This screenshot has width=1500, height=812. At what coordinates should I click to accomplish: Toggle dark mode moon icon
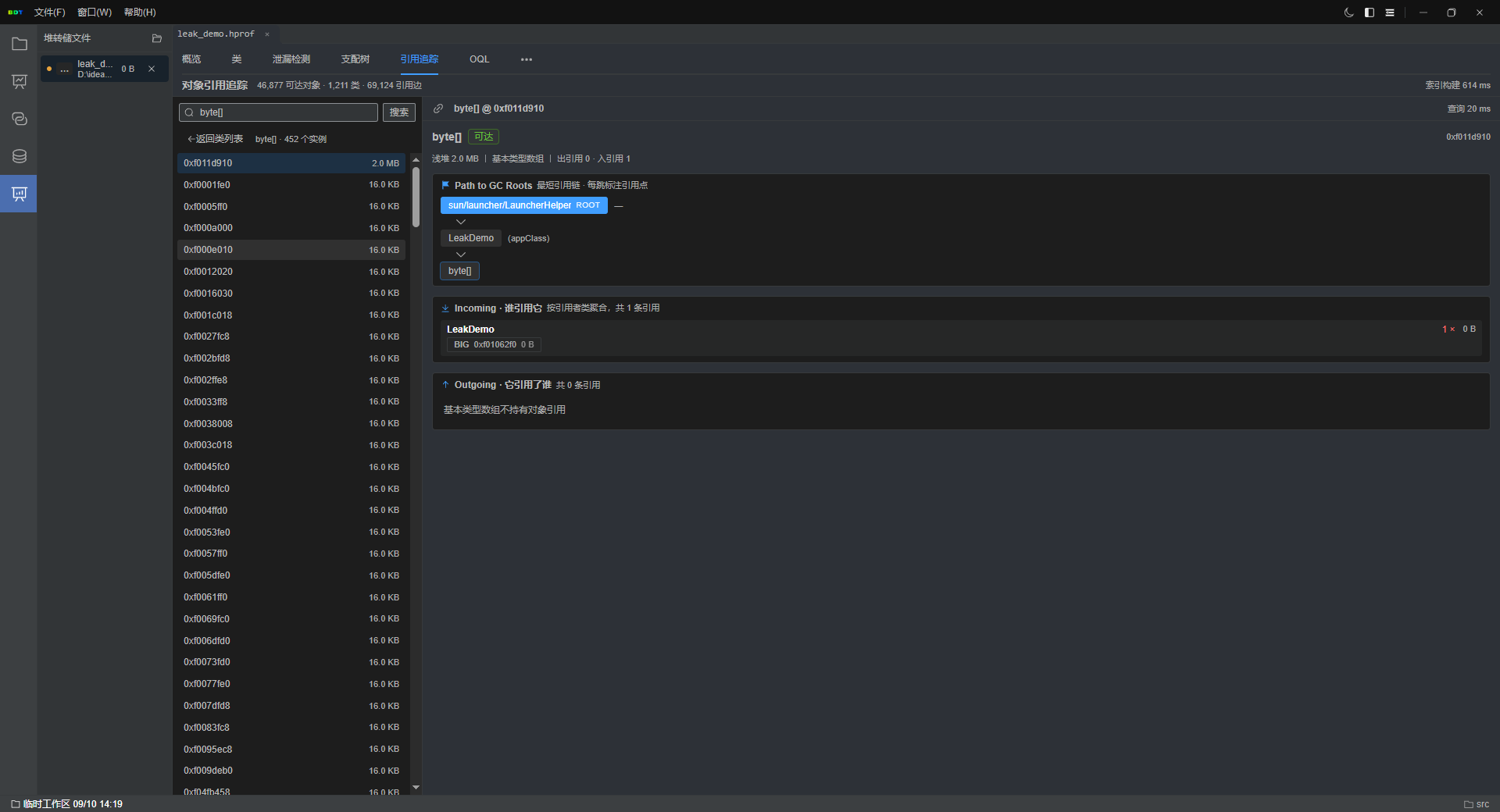(1348, 12)
